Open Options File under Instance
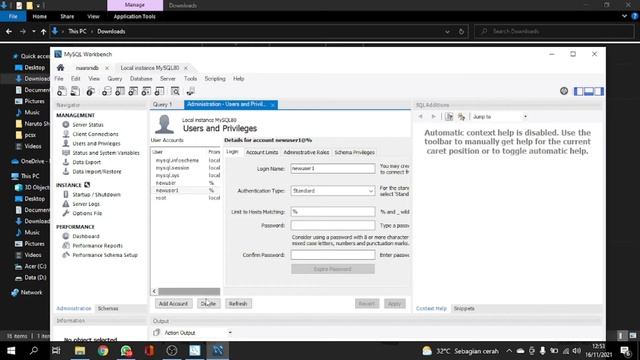640x360 pixels. point(87,213)
